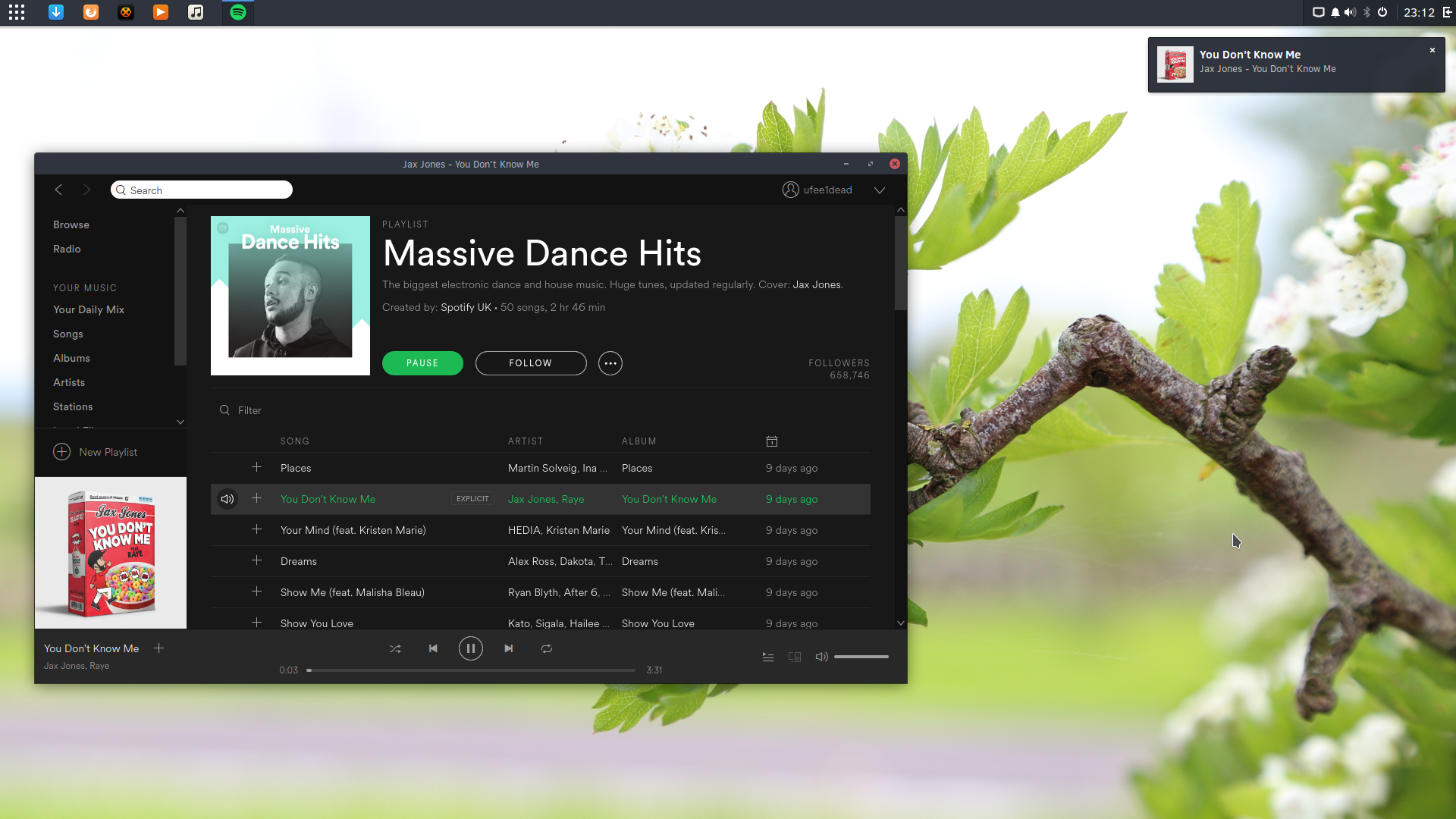1456x819 pixels.
Task: Select the Dreams song row title
Action: (x=299, y=561)
